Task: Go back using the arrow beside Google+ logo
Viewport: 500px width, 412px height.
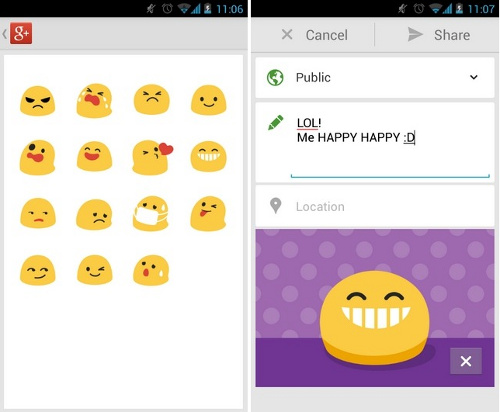Action: coord(4,34)
